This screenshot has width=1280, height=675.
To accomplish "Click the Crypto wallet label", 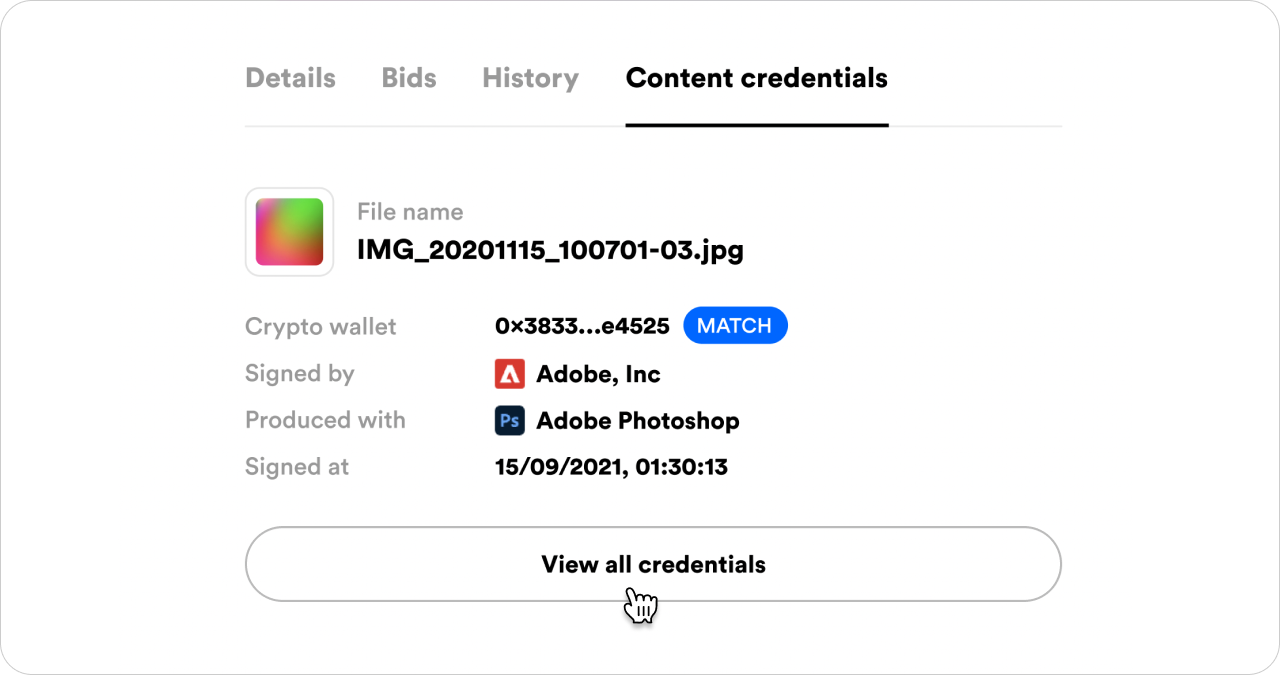I will point(320,327).
